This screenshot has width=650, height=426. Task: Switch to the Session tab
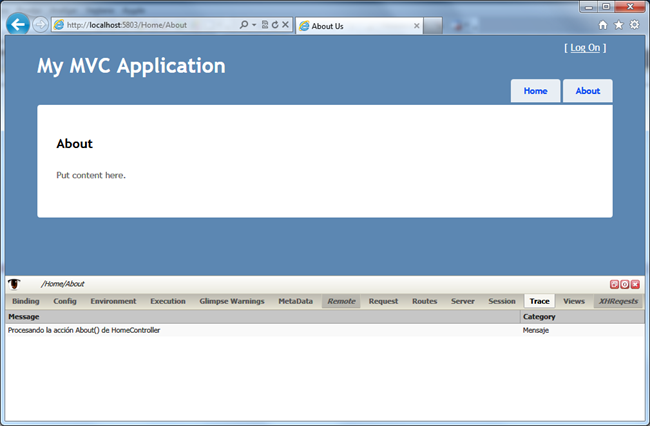tap(502, 301)
